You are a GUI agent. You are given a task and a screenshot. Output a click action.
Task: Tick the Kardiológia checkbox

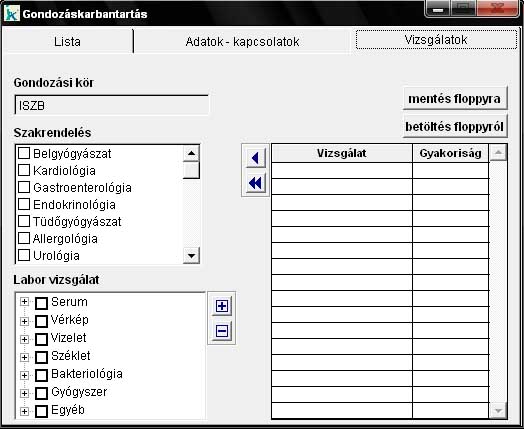[24, 170]
